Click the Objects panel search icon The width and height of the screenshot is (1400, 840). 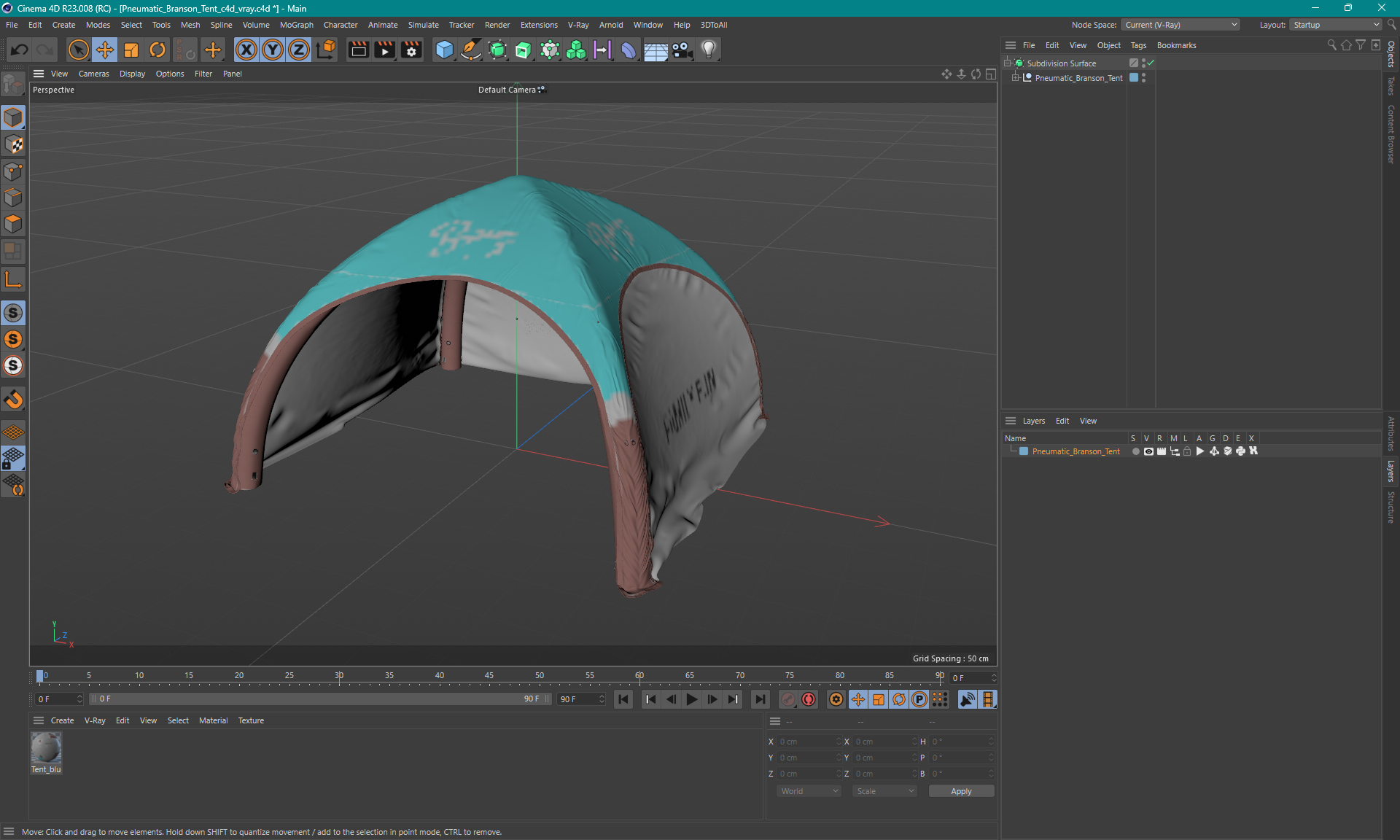point(1331,45)
